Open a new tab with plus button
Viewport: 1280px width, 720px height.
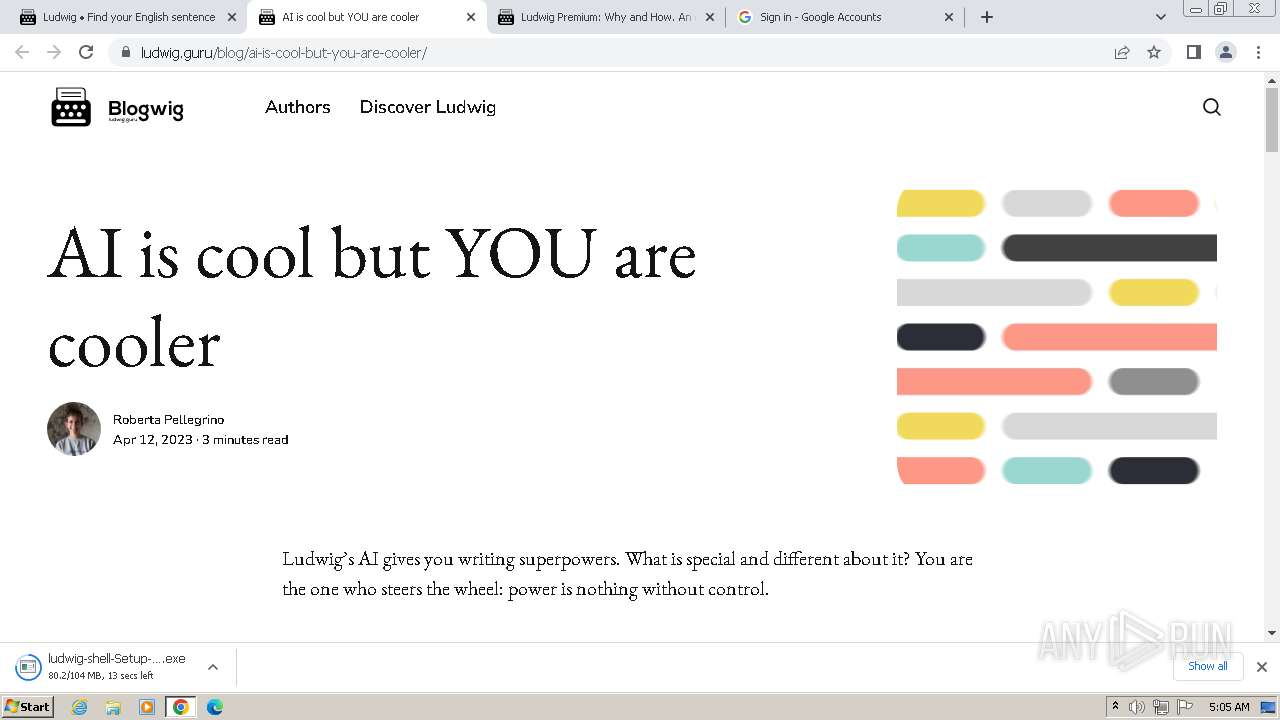coord(986,17)
